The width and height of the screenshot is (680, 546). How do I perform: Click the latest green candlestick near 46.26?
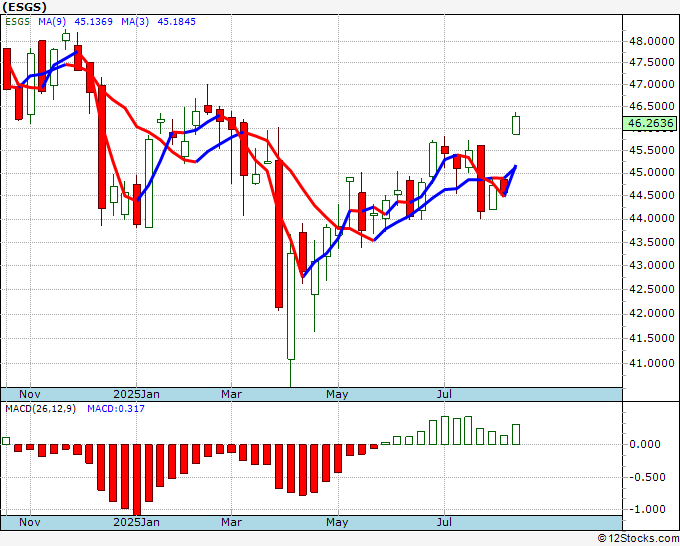pos(516,125)
